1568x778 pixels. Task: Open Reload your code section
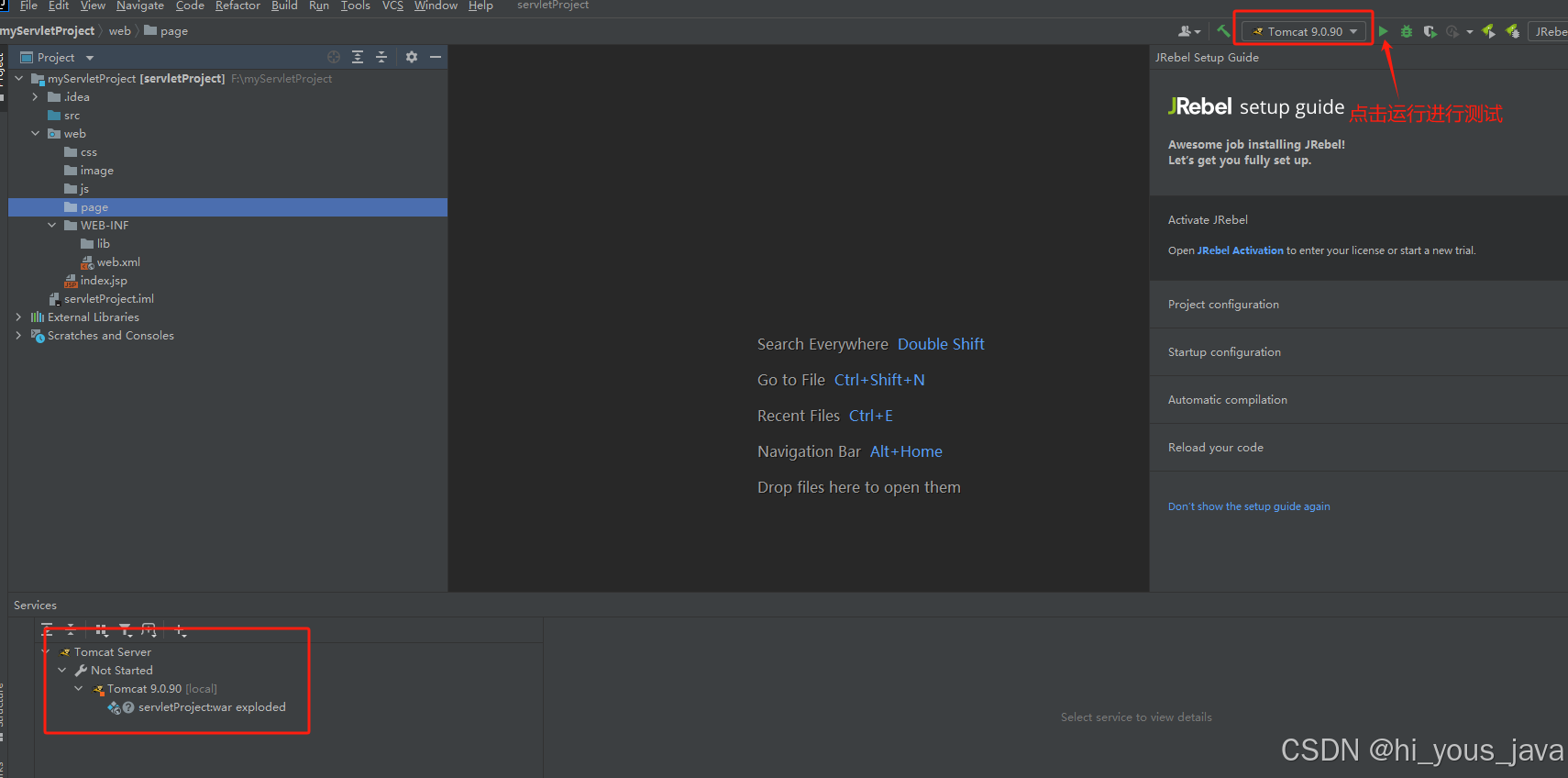(1358, 448)
